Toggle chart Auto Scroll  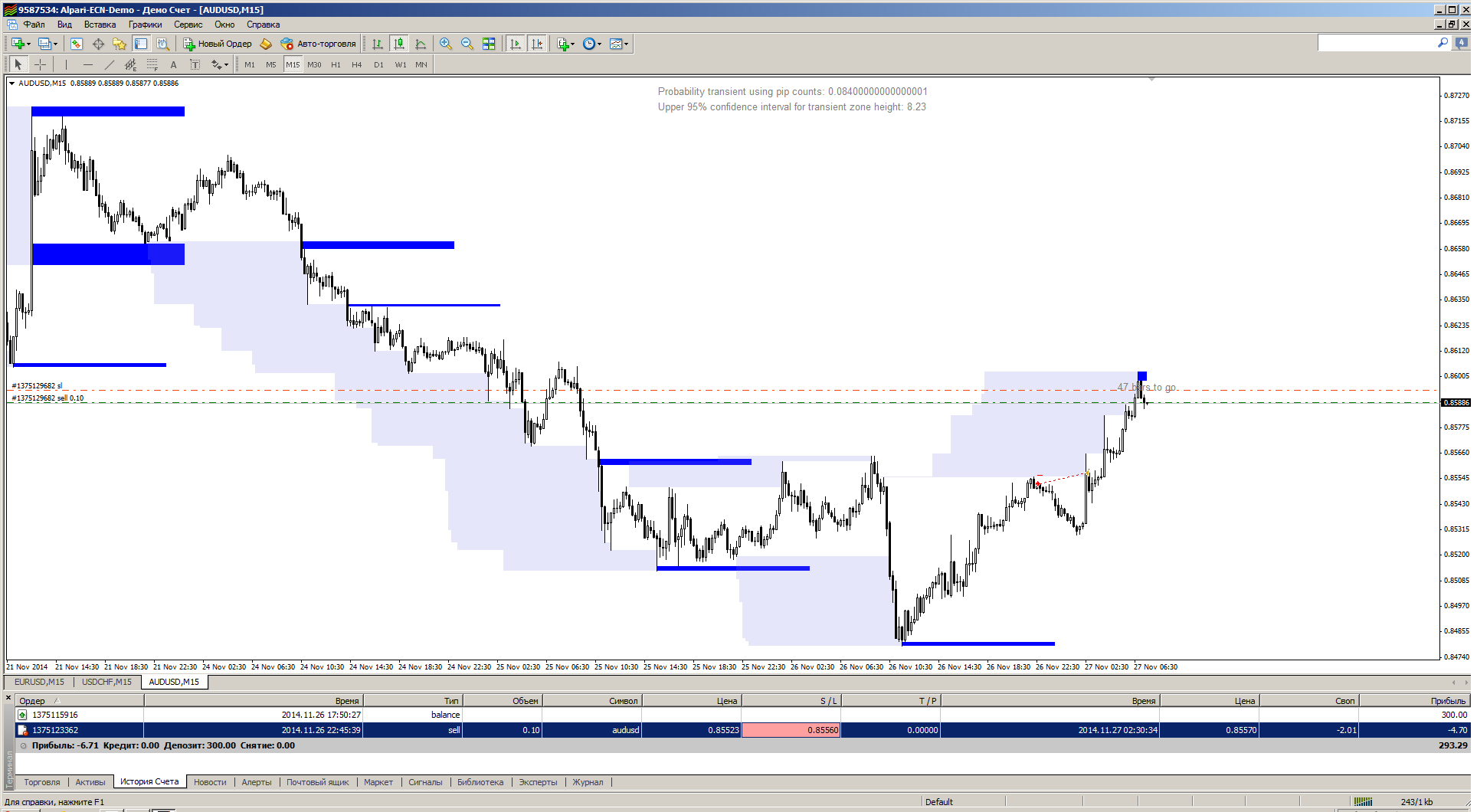(x=516, y=44)
